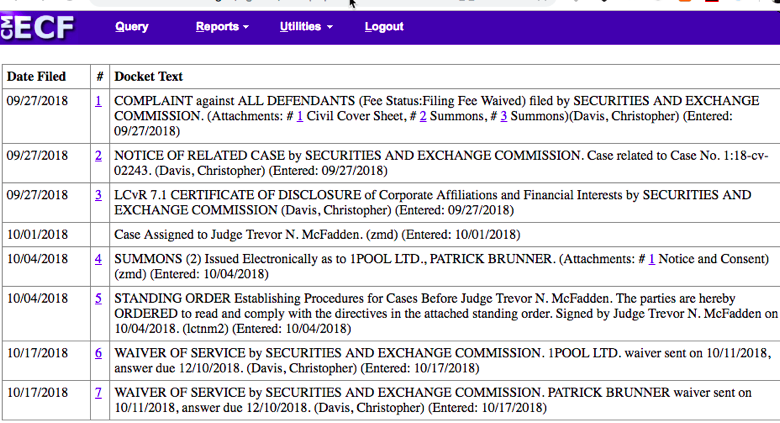Open document 7, Patrick Brunner Waiver of Service
780x423 pixels.
[x=98, y=392]
